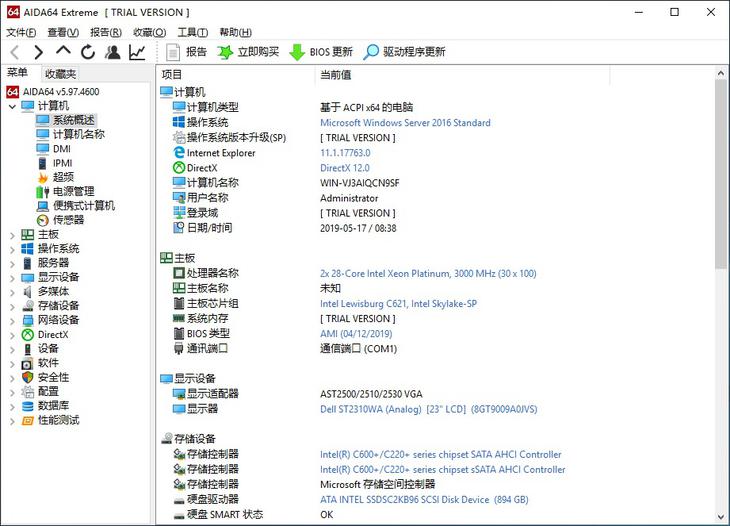
Task: Go back with the left arrow toolbar icon
Action: pyautogui.click(x=15, y=52)
